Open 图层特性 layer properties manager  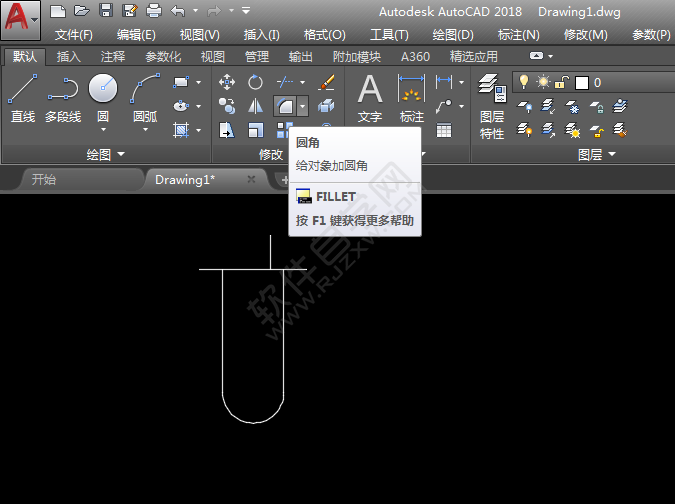click(492, 106)
